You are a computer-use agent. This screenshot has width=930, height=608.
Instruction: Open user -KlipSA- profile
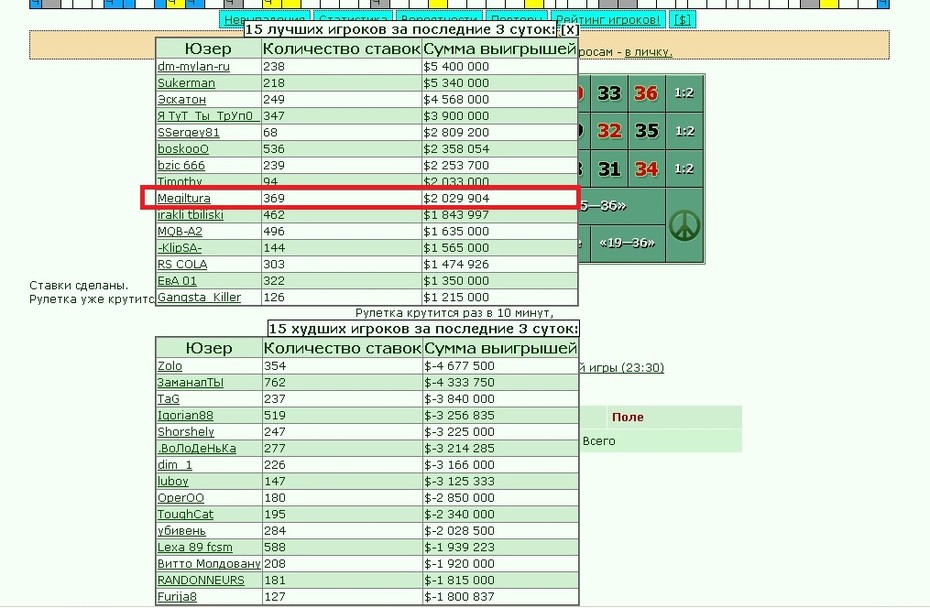pyautogui.click(x=180, y=248)
